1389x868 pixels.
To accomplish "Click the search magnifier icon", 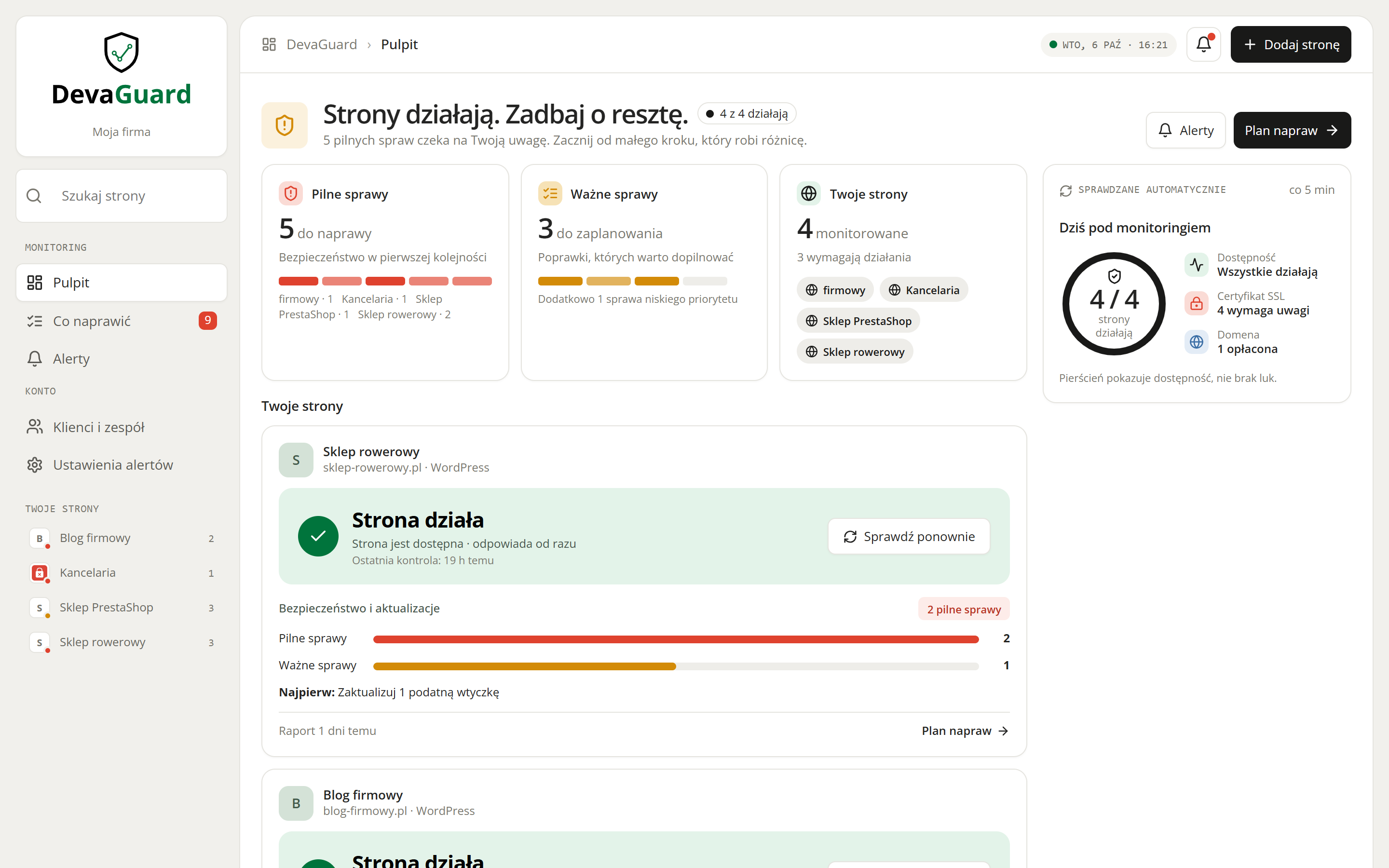I will 34,196.
